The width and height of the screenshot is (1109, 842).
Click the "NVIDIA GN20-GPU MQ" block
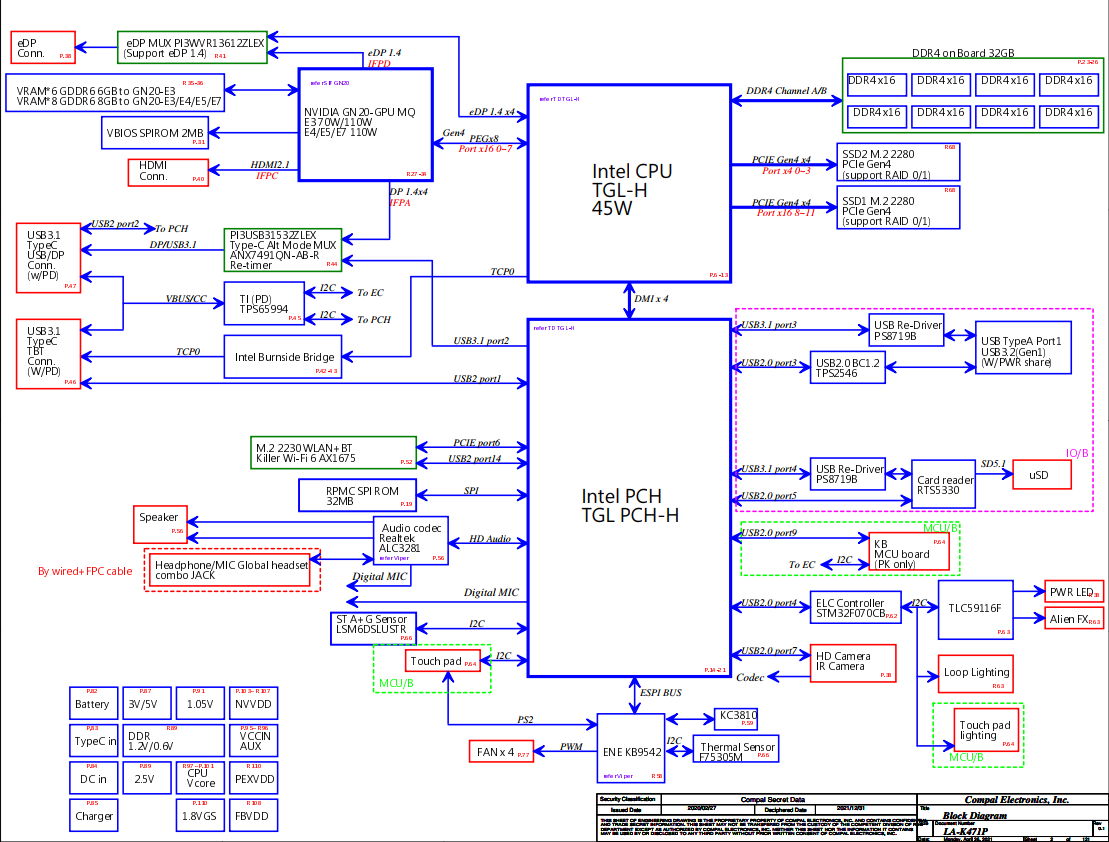tap(366, 125)
